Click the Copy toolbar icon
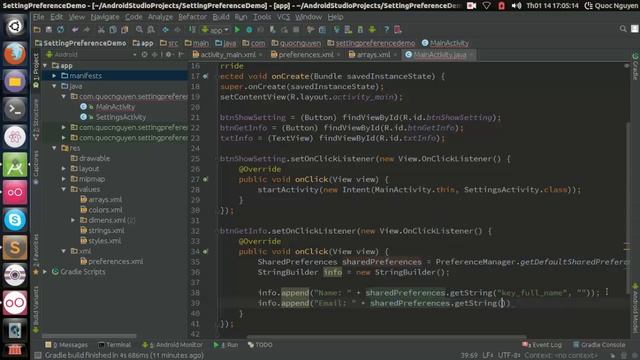640x360 pixels. click(x=113, y=29)
